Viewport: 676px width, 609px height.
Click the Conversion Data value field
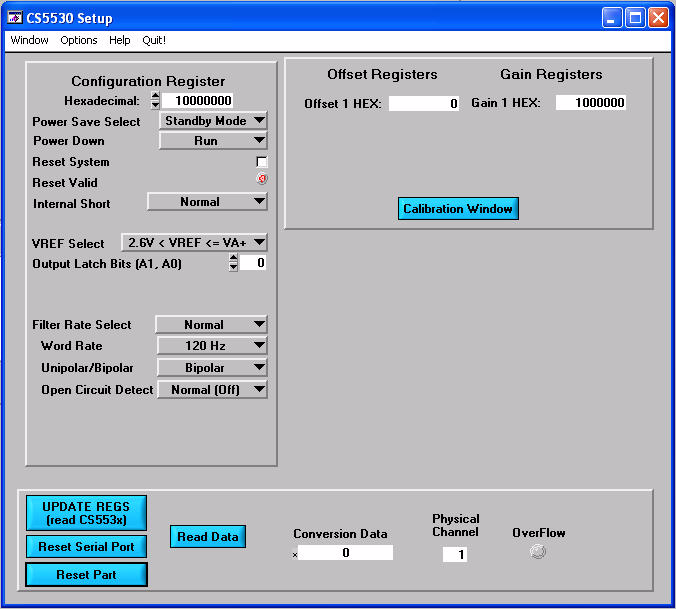pos(345,553)
